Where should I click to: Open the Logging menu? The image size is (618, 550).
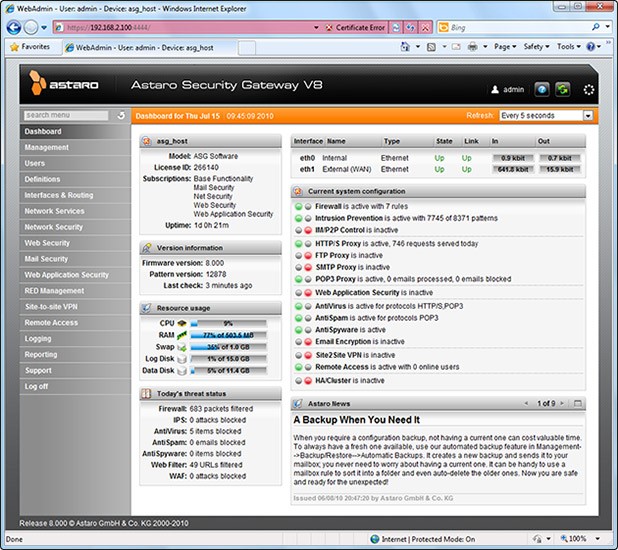pyautogui.click(x=75, y=339)
